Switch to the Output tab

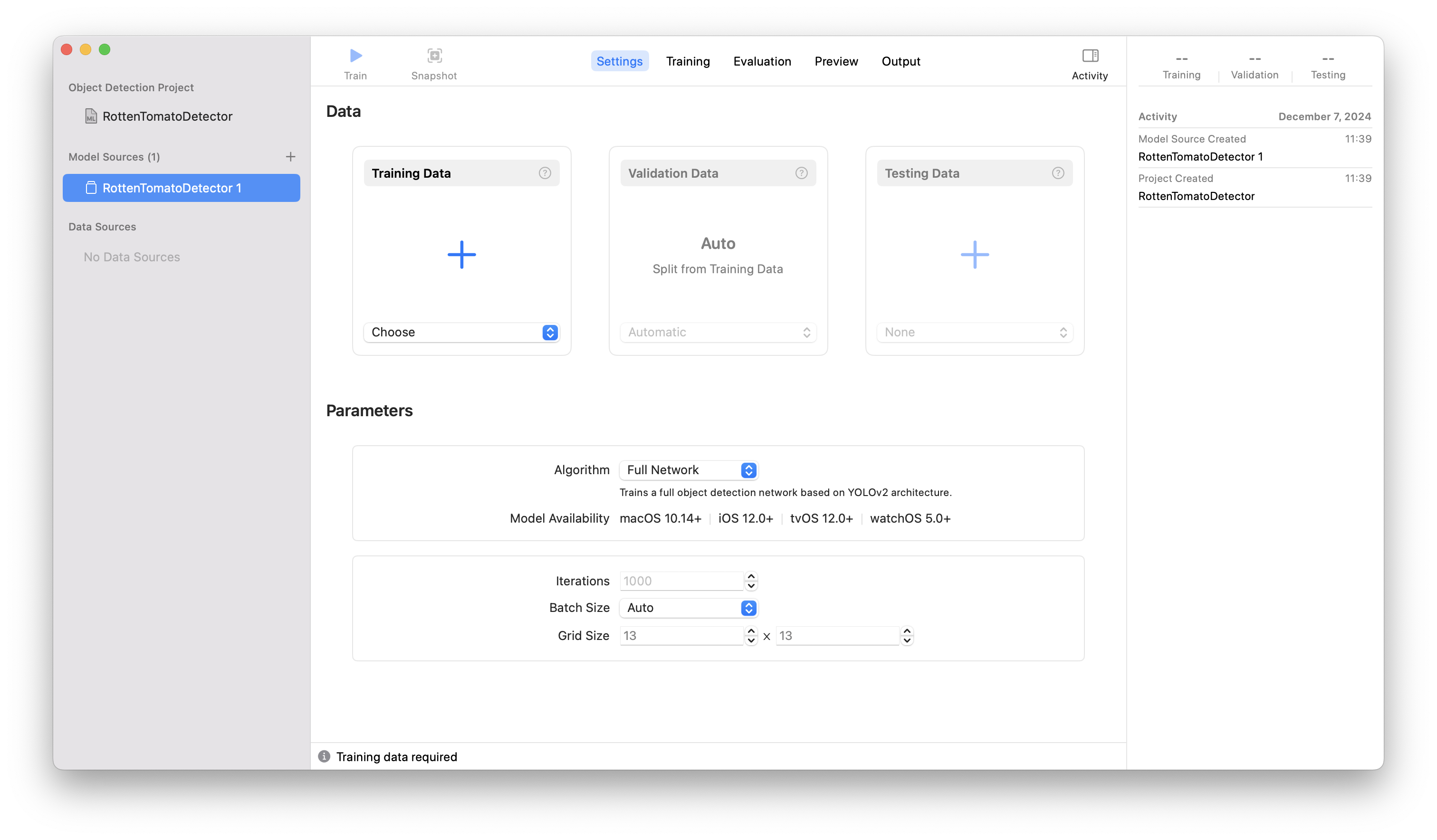901,61
